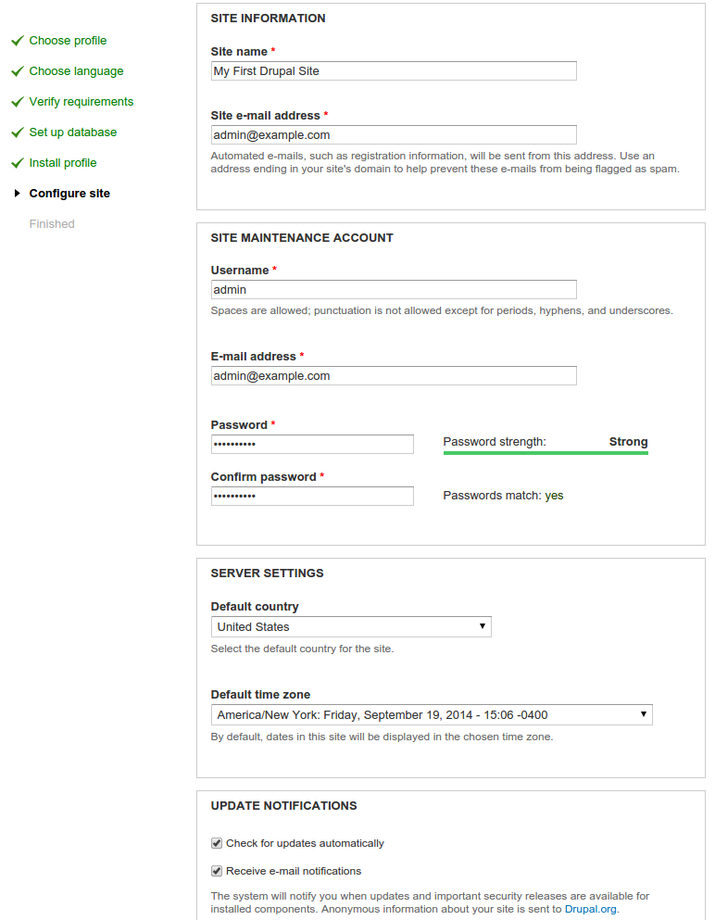715x920 pixels.
Task: Click the Password input field
Action: click(312, 444)
